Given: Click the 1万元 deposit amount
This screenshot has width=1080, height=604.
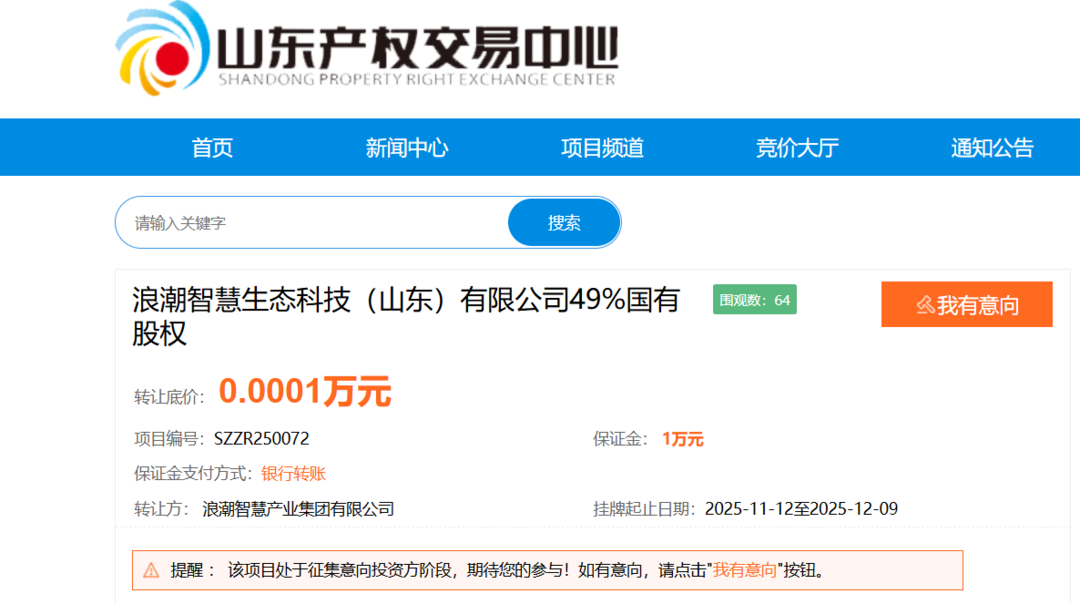Looking at the screenshot, I should coord(682,439).
